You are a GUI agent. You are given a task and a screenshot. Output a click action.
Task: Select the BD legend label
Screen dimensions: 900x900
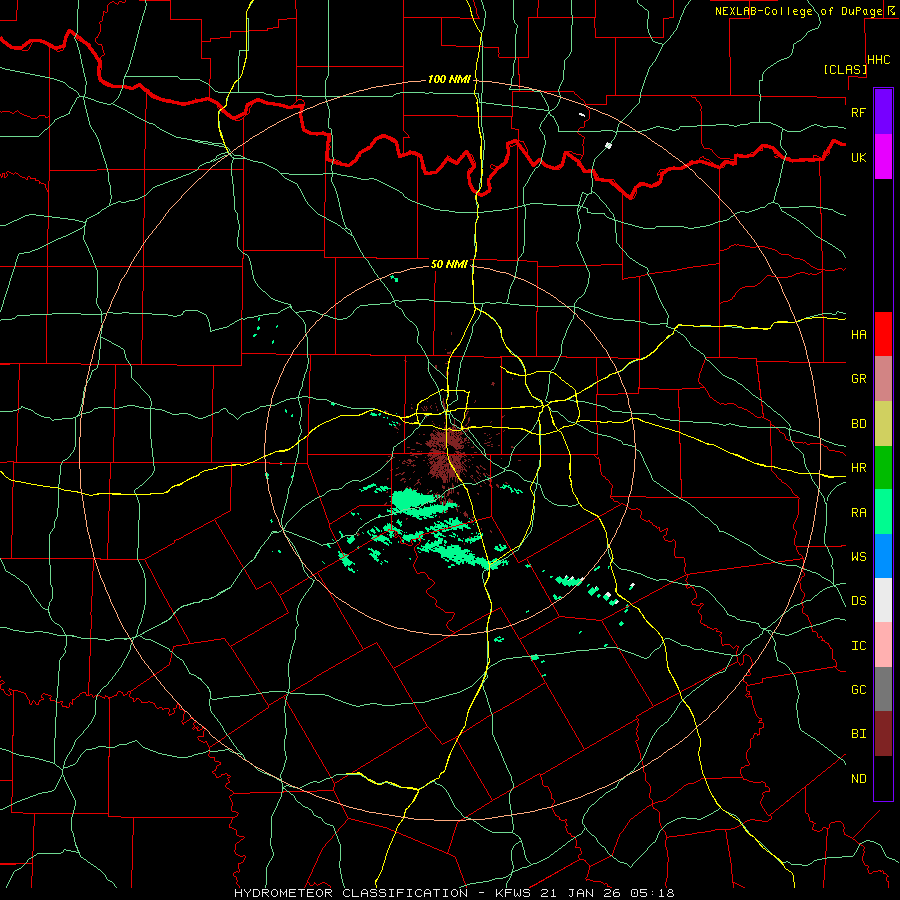[x=859, y=424]
